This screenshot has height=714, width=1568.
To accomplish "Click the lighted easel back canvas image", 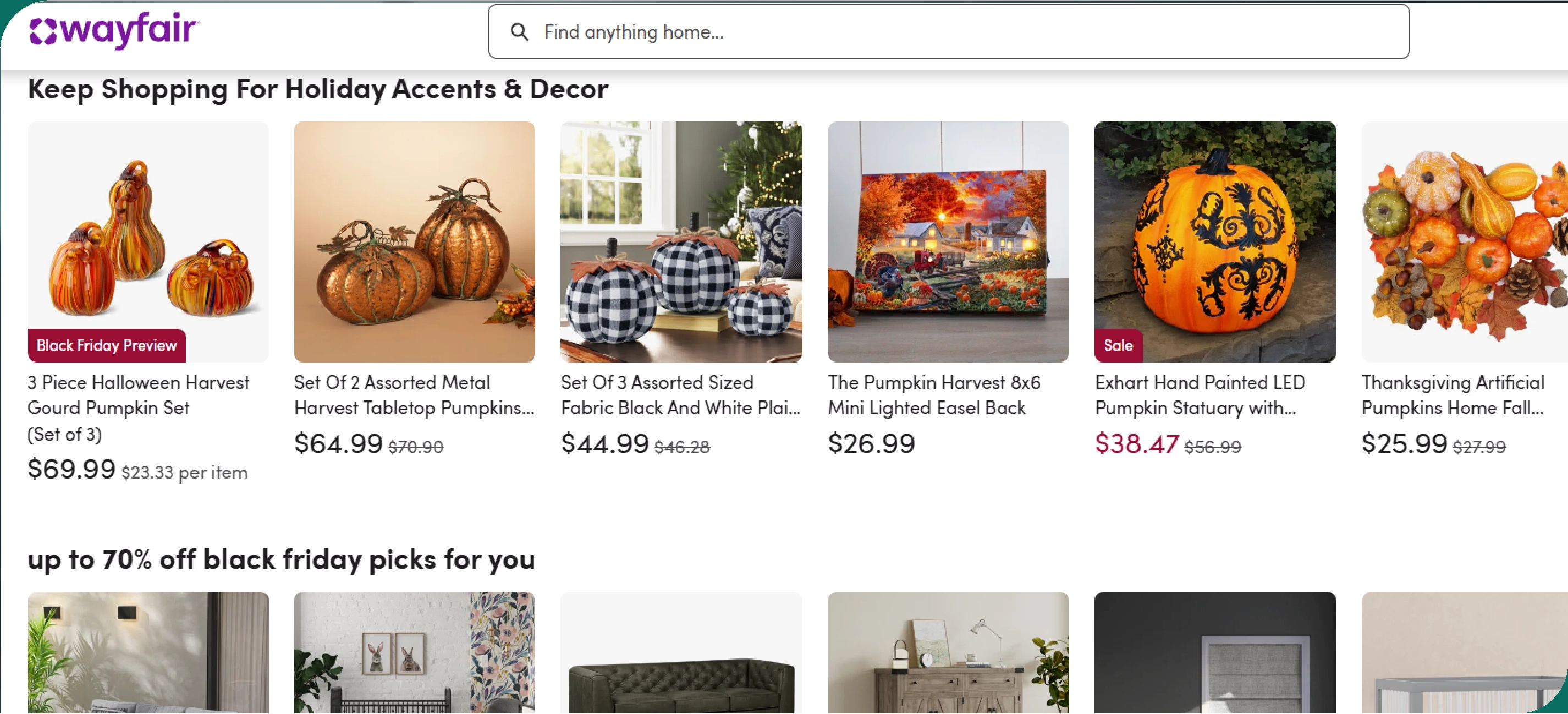I will (948, 240).
